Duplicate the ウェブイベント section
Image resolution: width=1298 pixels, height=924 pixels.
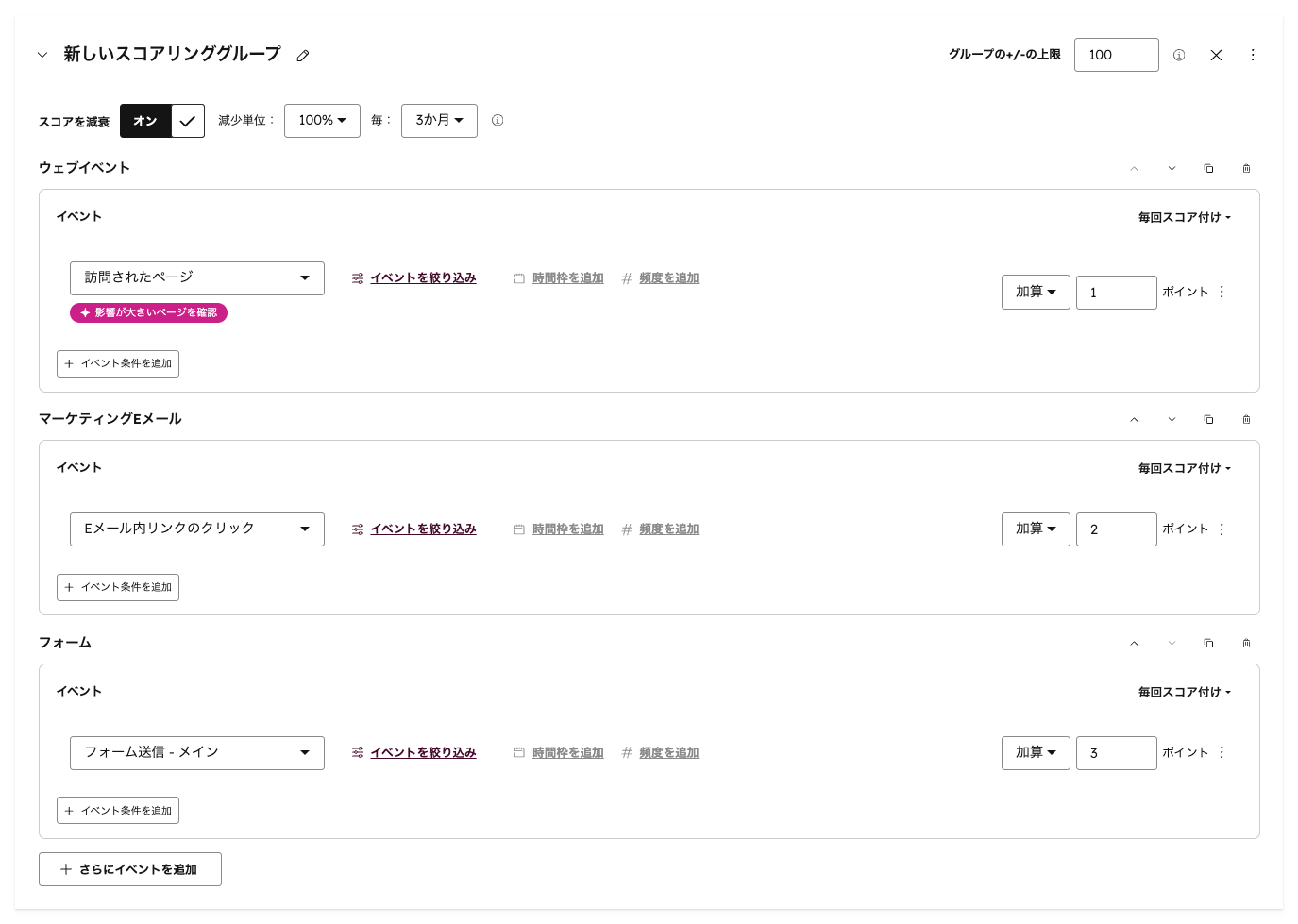pos(1208,168)
